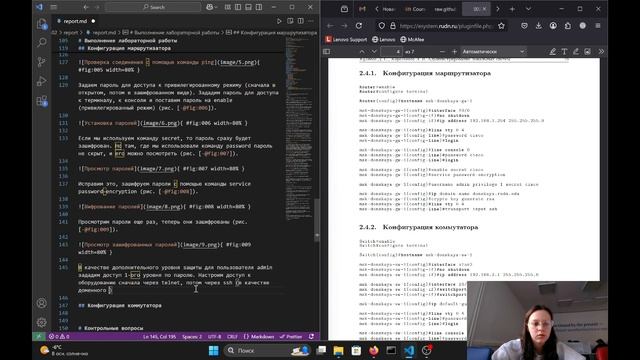
Task: Open the Run and Debug view
Action: click(x=42, y=81)
